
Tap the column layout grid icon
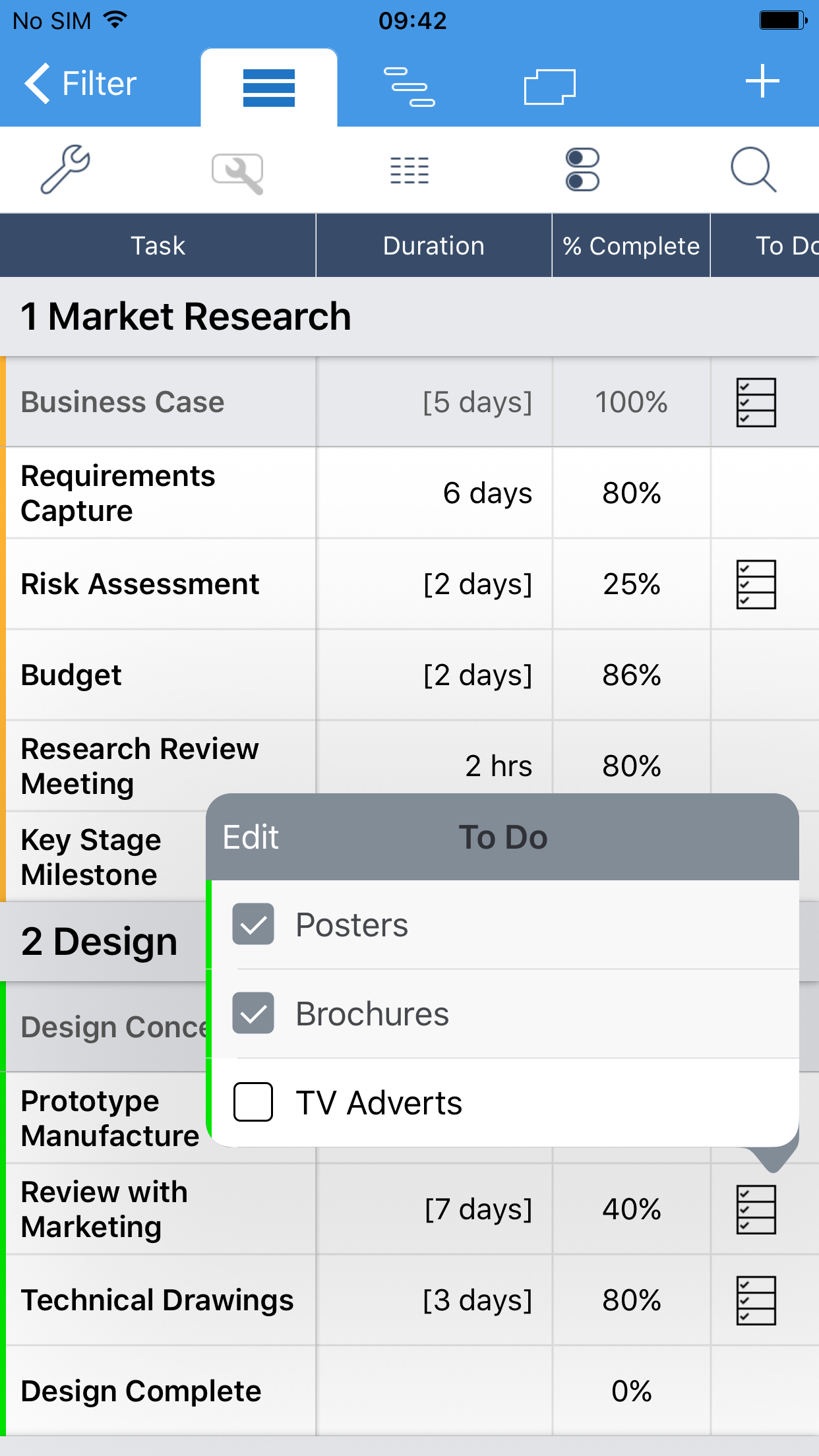tap(409, 170)
